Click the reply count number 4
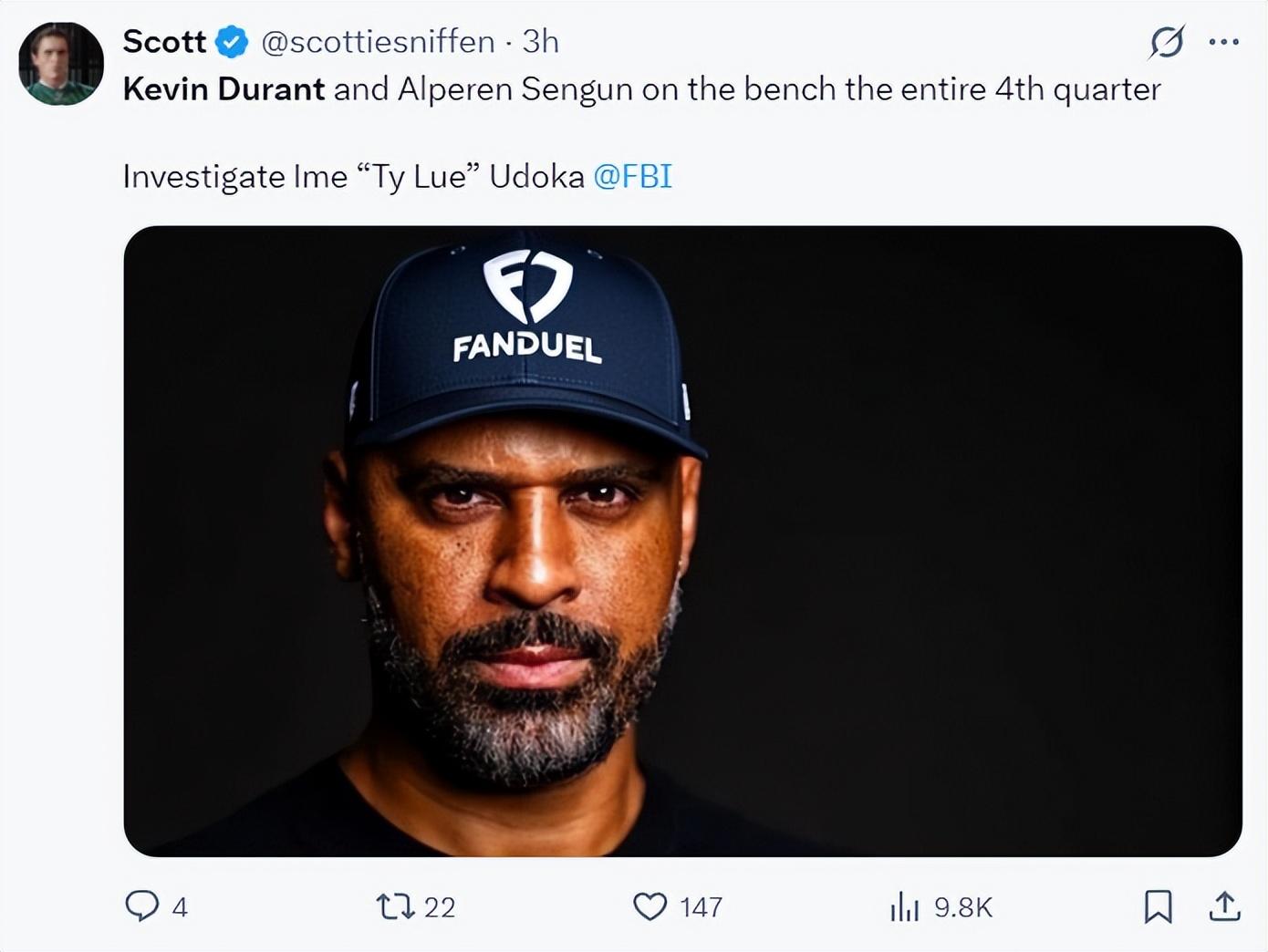This screenshot has width=1268, height=952. point(180,907)
